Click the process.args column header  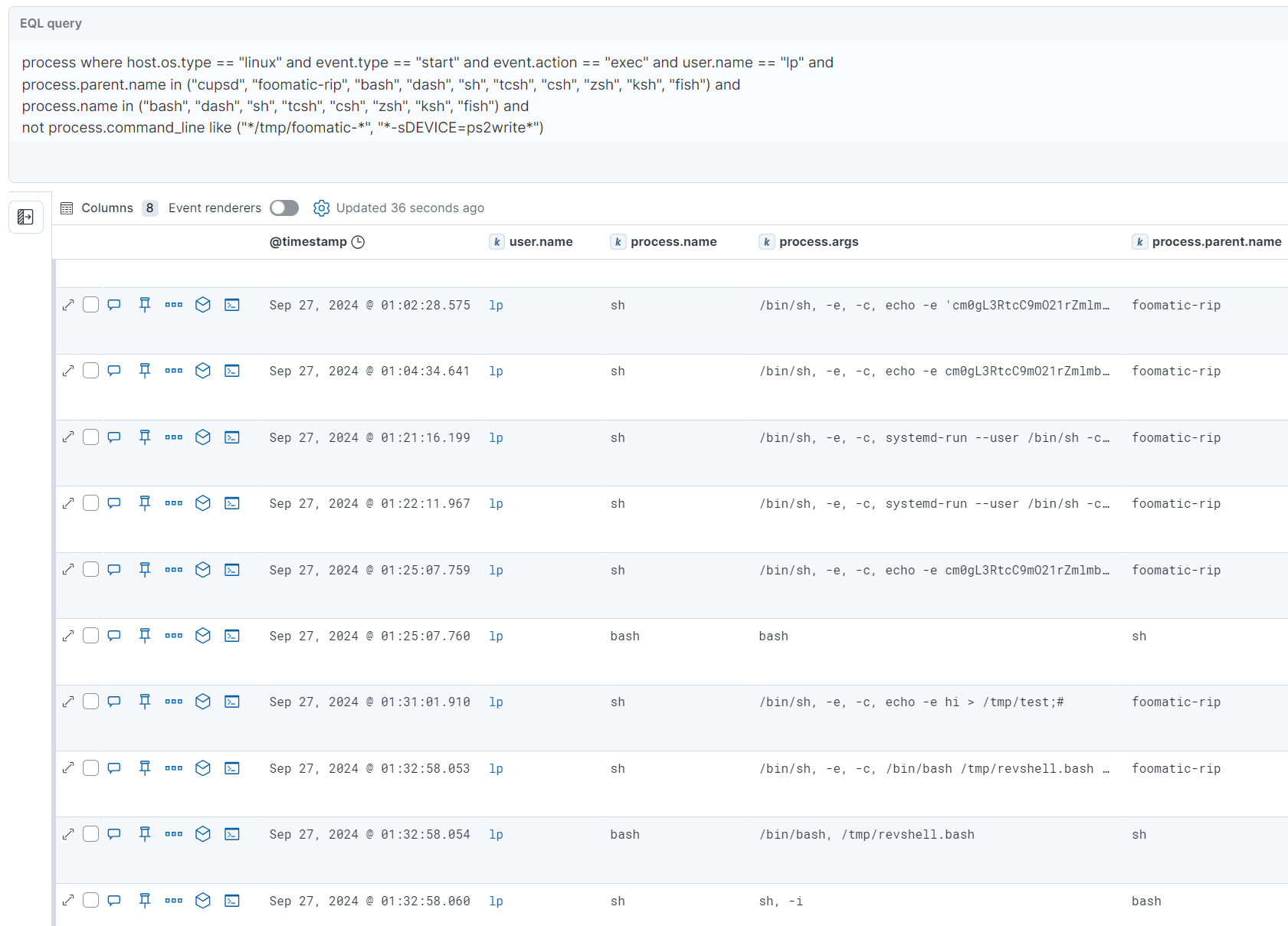[818, 242]
